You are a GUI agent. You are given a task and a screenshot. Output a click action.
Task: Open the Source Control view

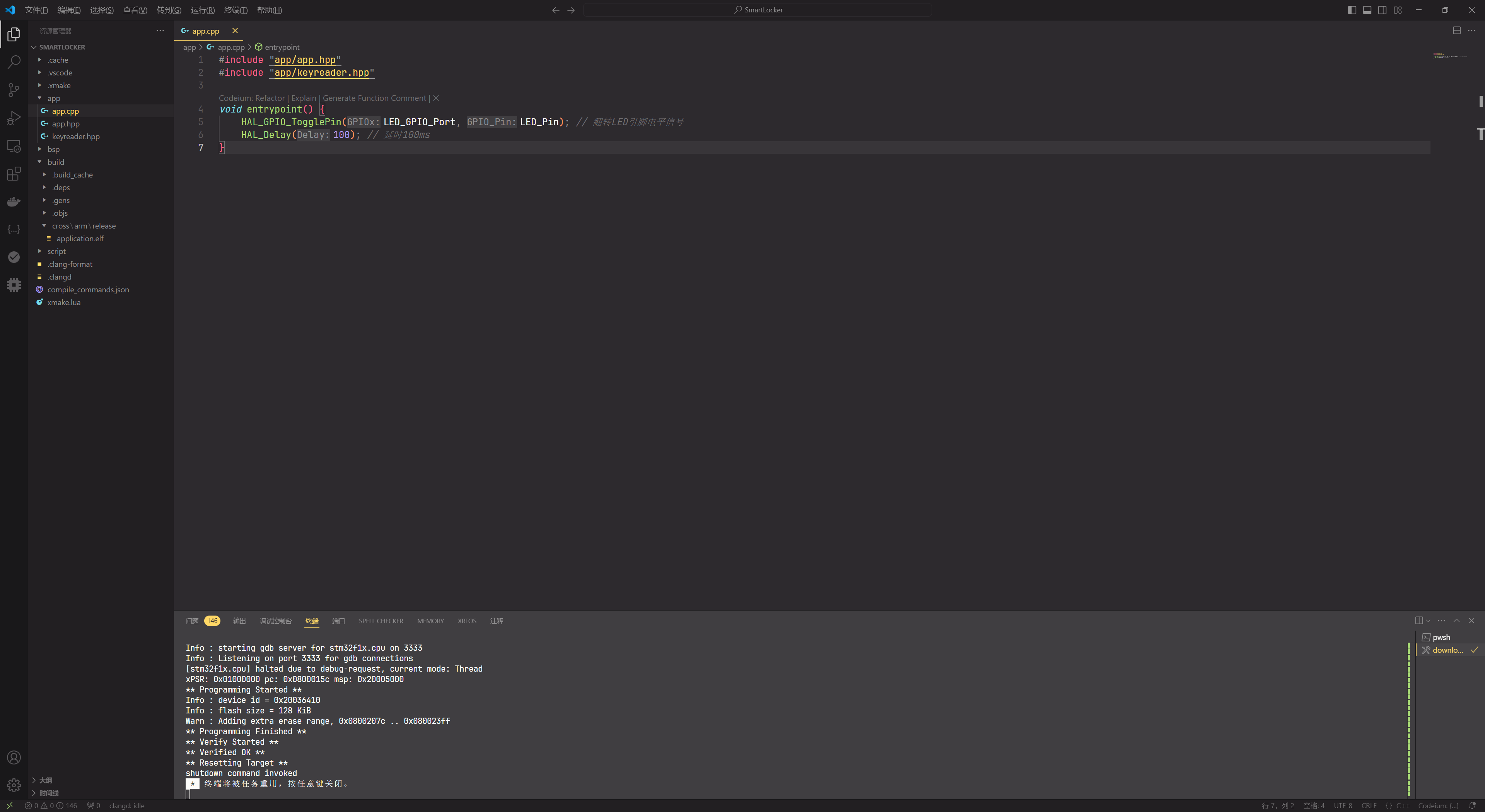point(14,90)
